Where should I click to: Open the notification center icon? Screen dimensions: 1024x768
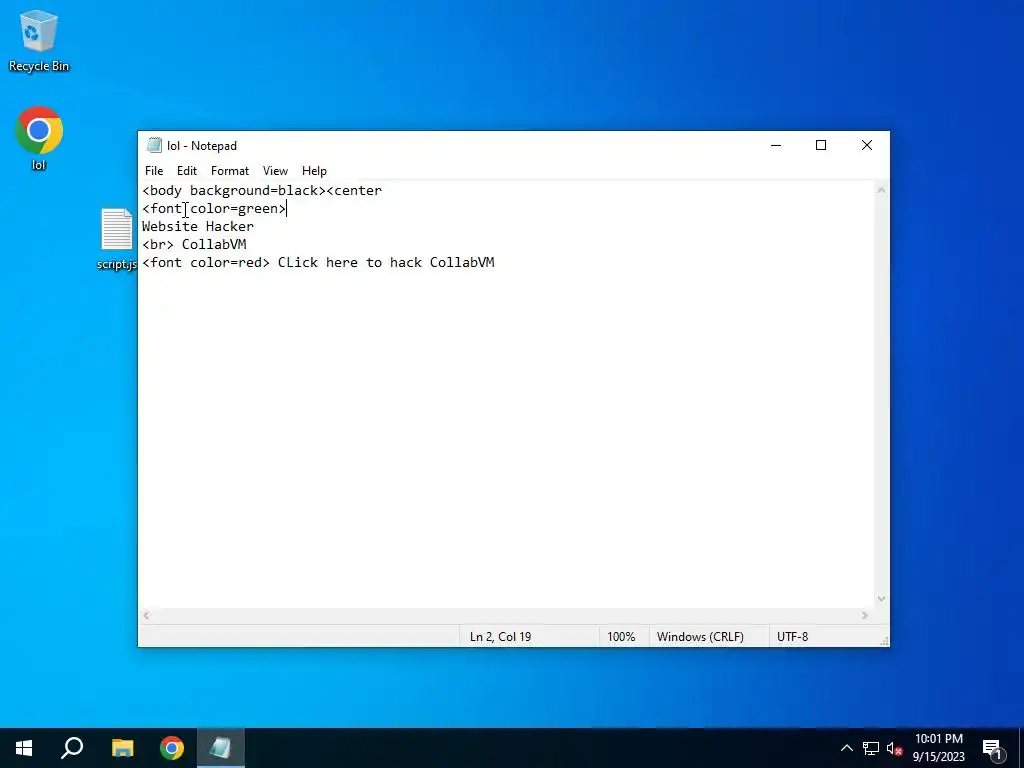point(993,749)
